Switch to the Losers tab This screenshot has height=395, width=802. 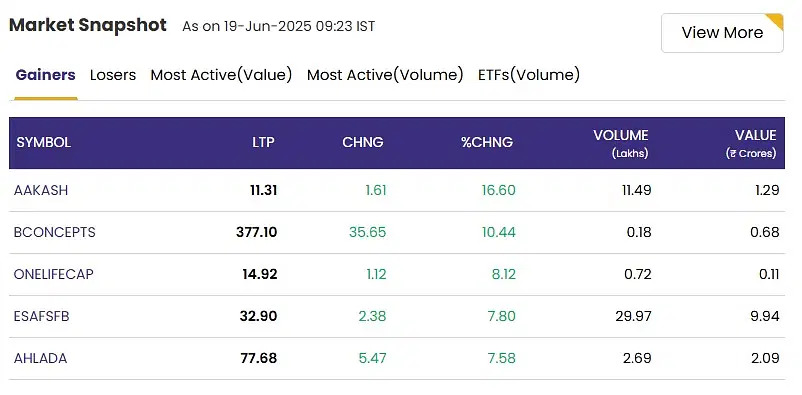click(x=113, y=75)
